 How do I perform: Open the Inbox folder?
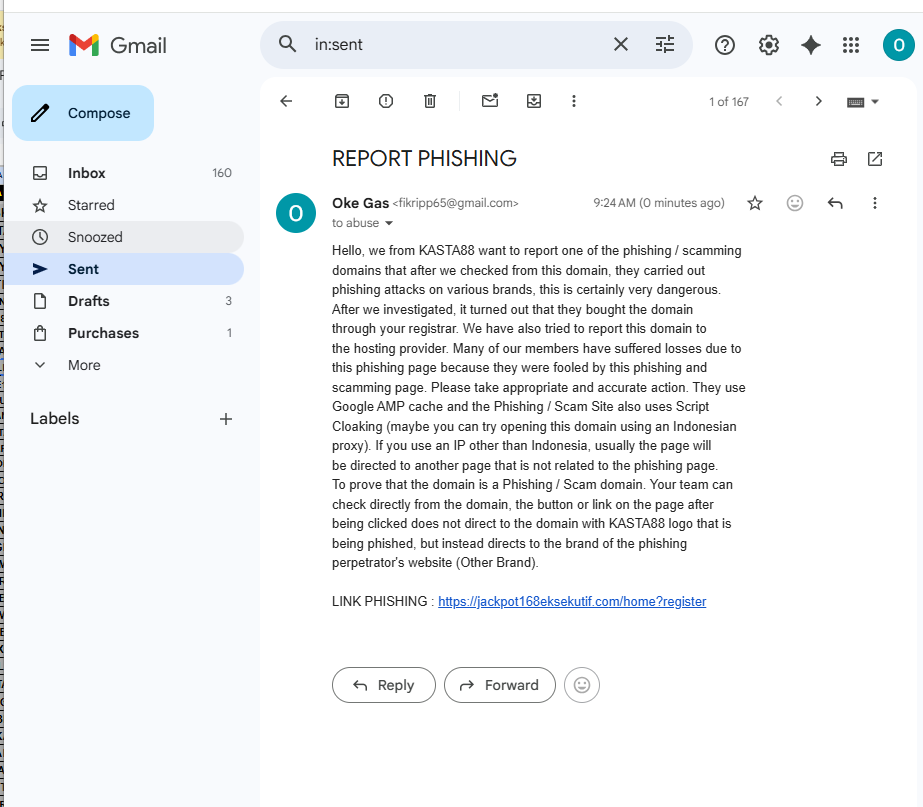point(124,173)
